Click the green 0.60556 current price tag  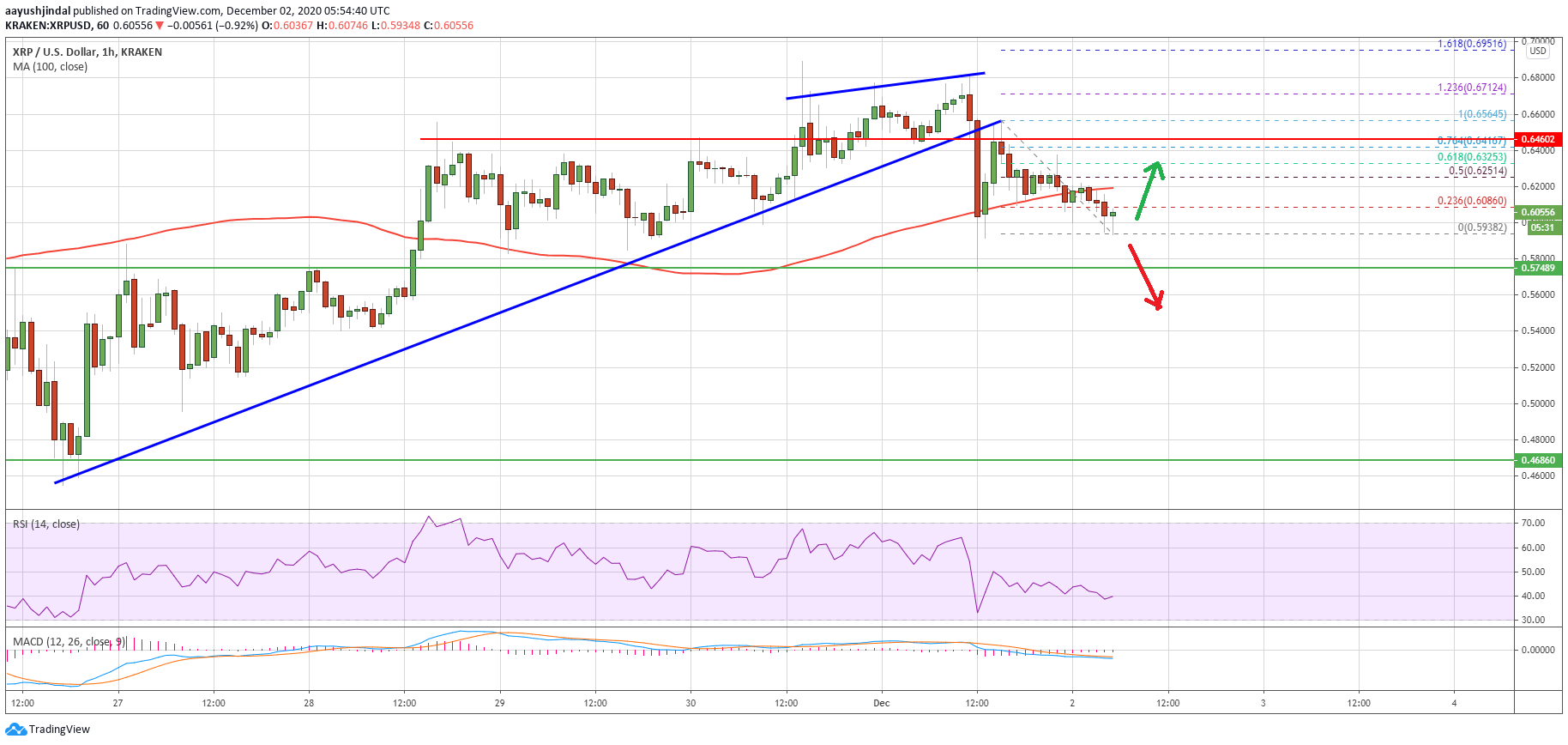tap(1538, 212)
